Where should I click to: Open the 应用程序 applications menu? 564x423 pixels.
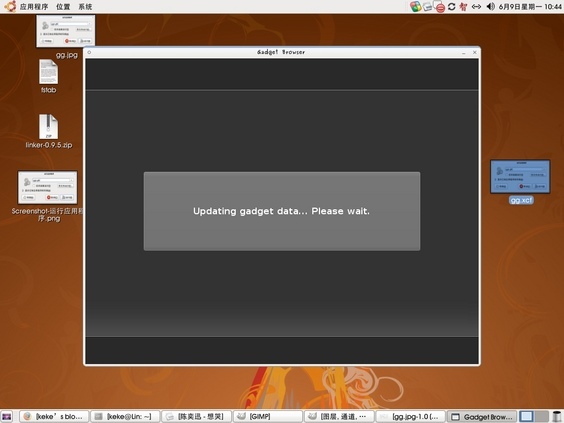[x=33, y=6]
